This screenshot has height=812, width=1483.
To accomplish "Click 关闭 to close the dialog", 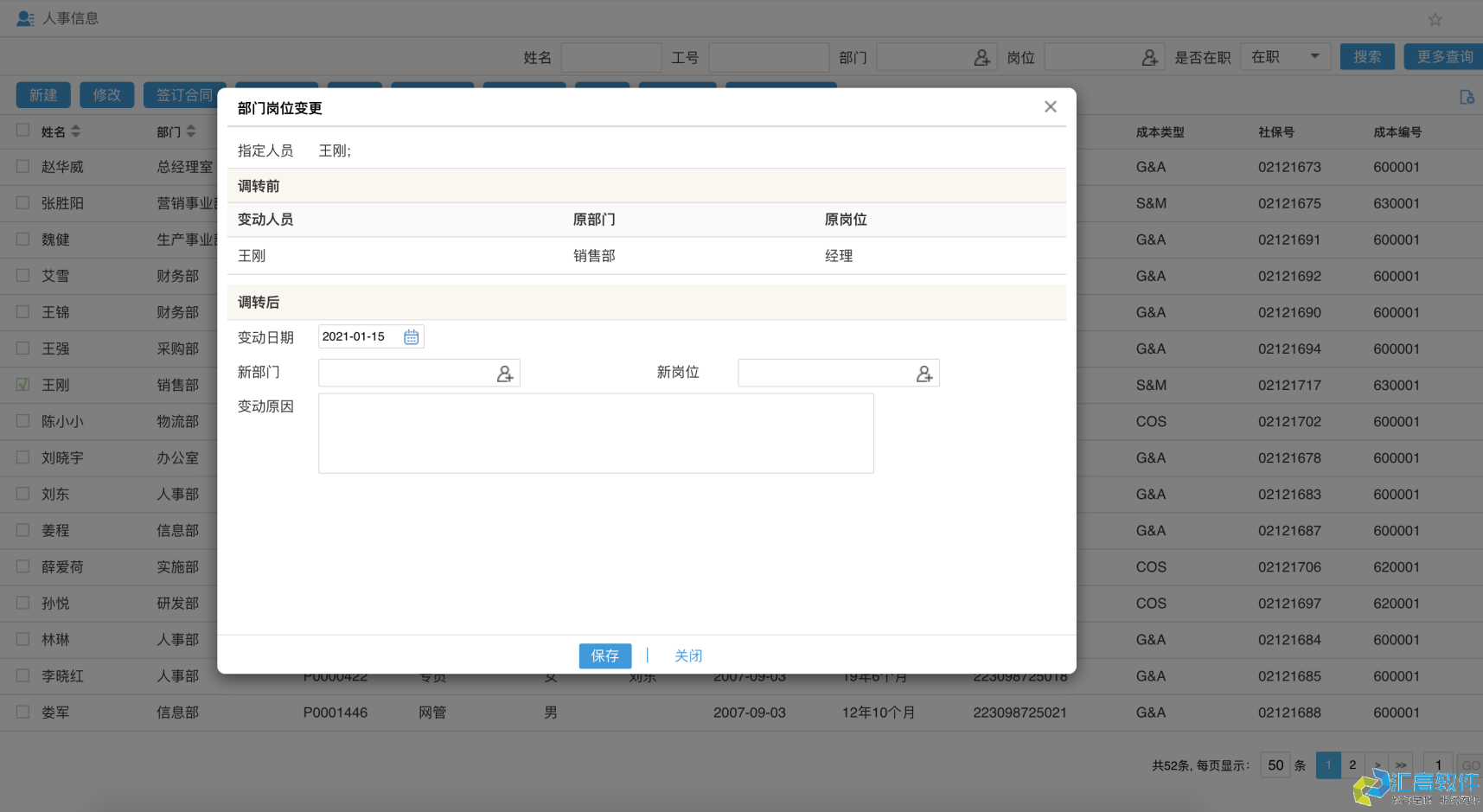I will pos(688,655).
